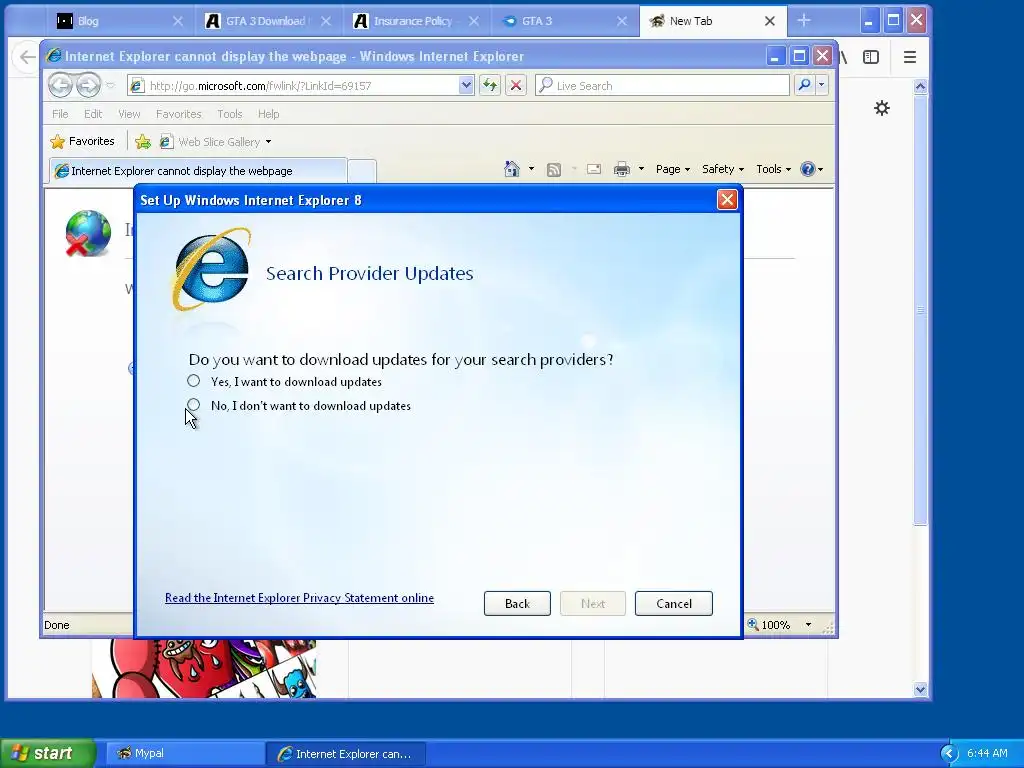Expand the Home button dropdown arrow

[531, 169]
